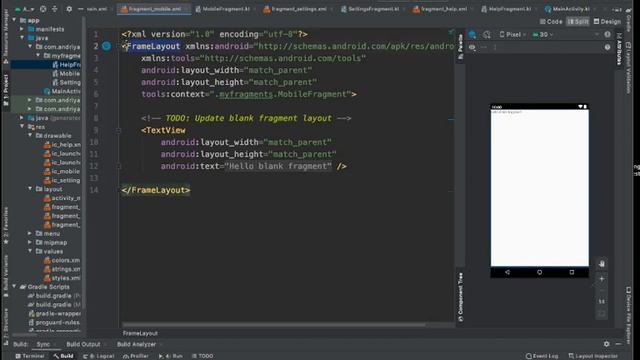640x360 pixels.
Task: Click the info icon in second design toolbar
Action: [607, 47]
